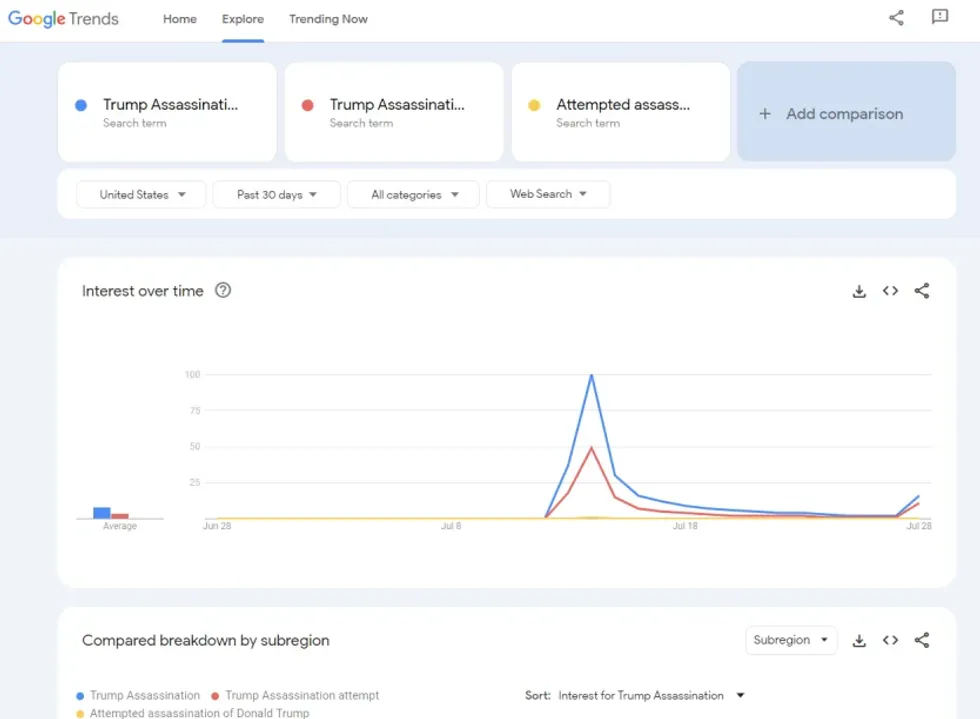This screenshot has width=980, height=719.
Task: Click the Google Trends logo
Action: (x=63, y=19)
